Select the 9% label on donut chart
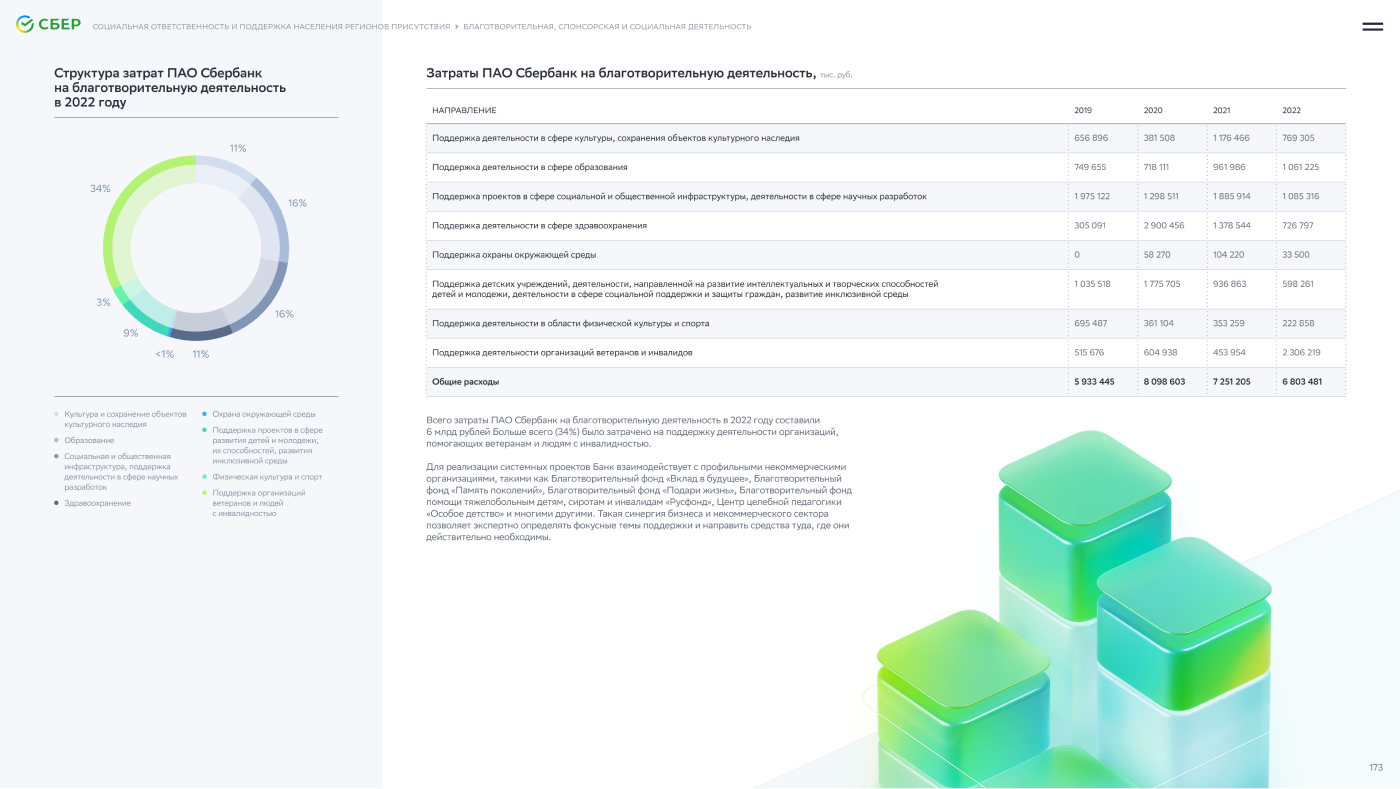The width and height of the screenshot is (1400, 789). (x=131, y=333)
